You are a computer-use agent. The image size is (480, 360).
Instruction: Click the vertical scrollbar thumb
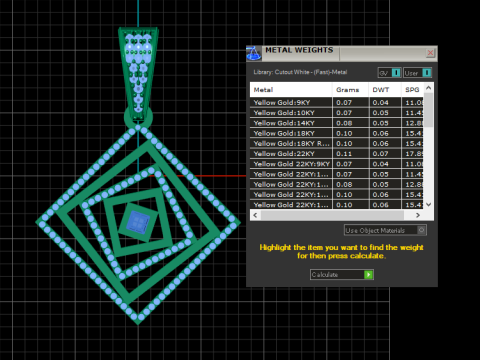tap(429, 110)
